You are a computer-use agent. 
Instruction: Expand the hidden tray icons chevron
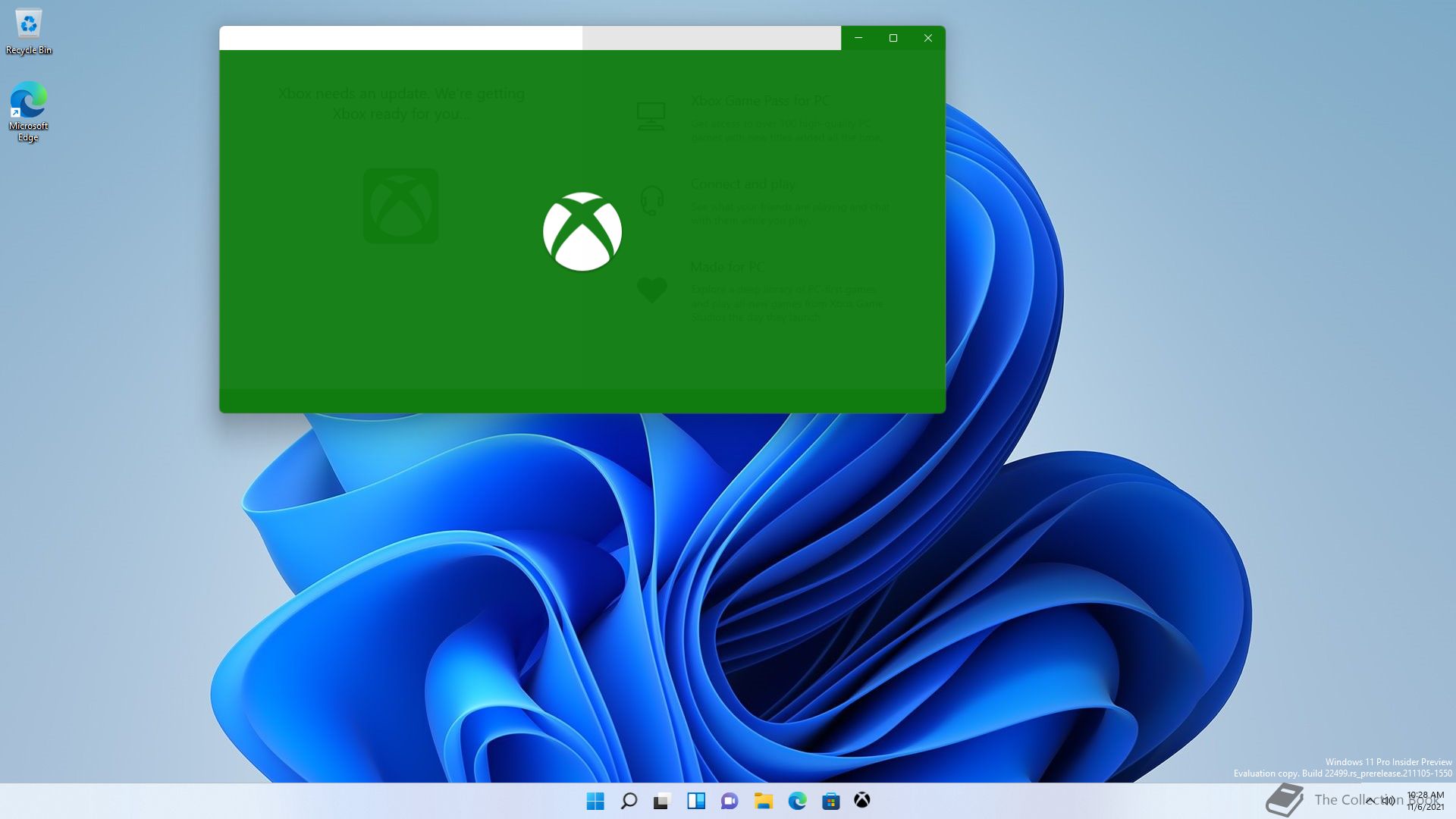click(x=1370, y=801)
